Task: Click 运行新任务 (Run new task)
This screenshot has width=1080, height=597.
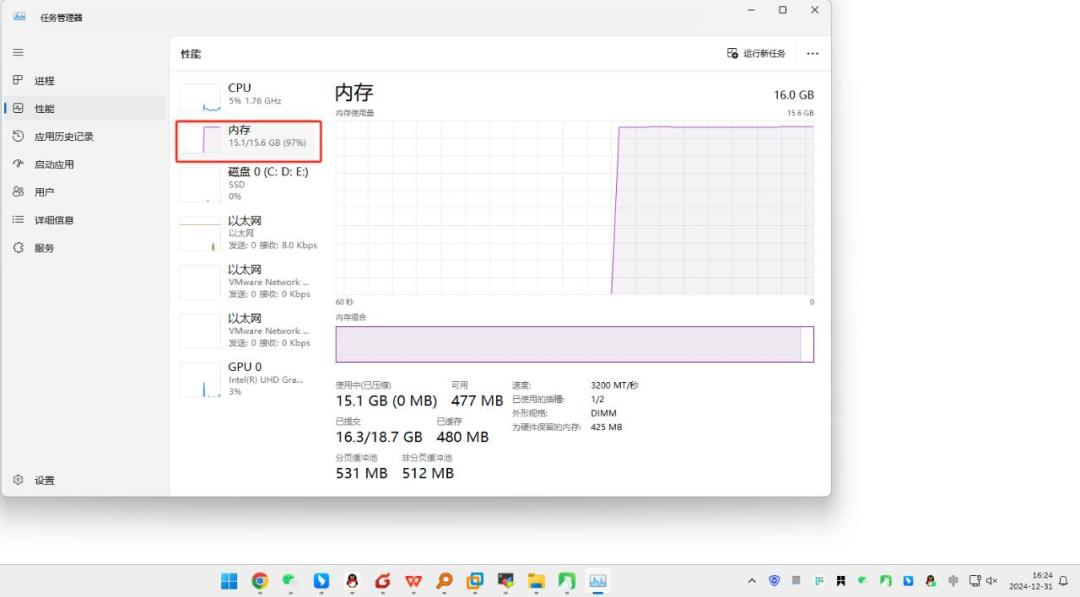Action: coord(756,53)
